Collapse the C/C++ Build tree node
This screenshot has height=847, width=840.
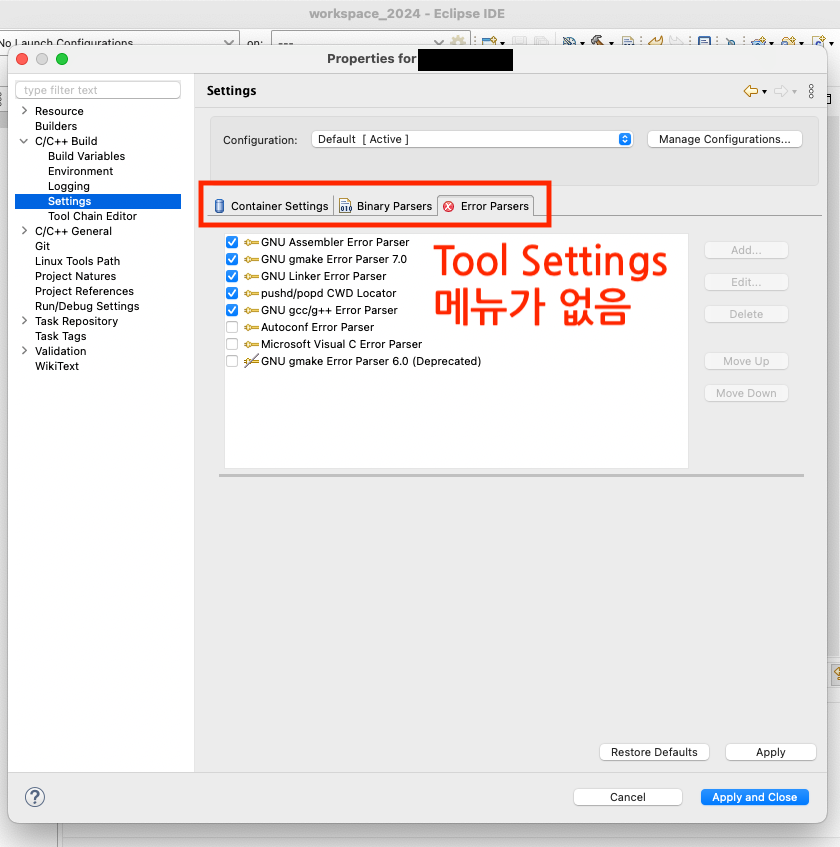pos(24,141)
